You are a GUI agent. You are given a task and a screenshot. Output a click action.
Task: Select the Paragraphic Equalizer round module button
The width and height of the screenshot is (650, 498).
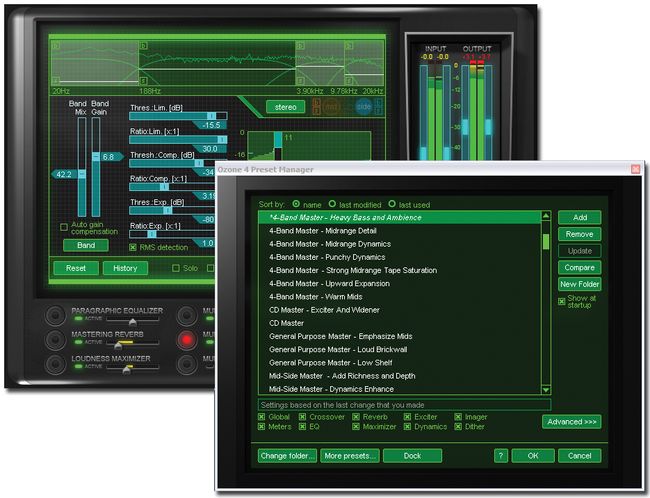[55, 315]
